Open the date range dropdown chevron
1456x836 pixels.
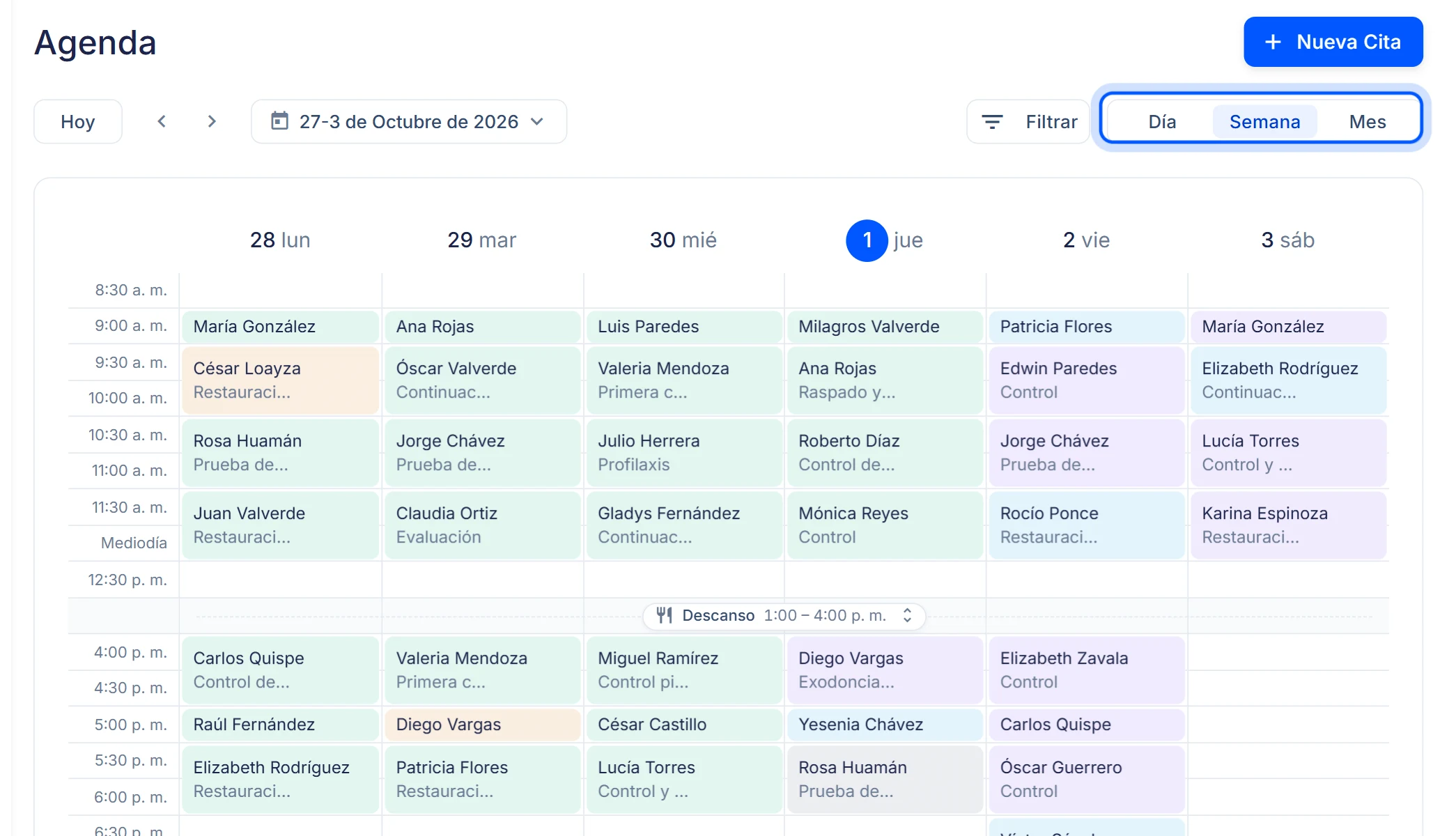coord(537,121)
